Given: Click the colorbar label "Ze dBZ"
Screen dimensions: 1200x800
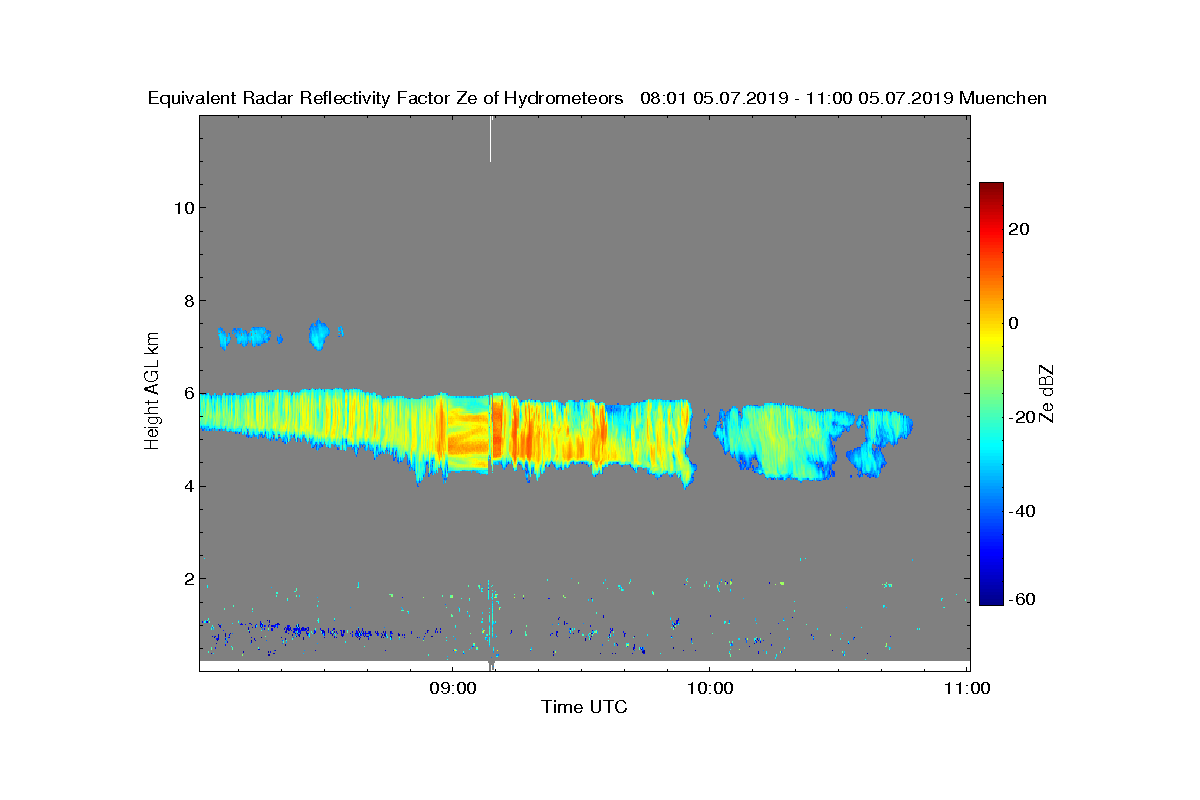Looking at the screenshot, I should pos(1048,393).
